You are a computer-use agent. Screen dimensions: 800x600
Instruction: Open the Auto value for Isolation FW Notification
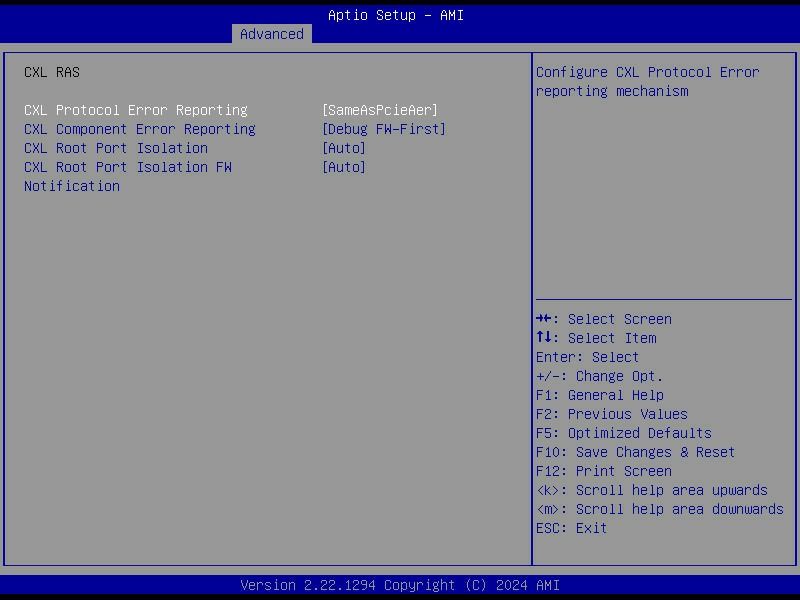point(344,167)
